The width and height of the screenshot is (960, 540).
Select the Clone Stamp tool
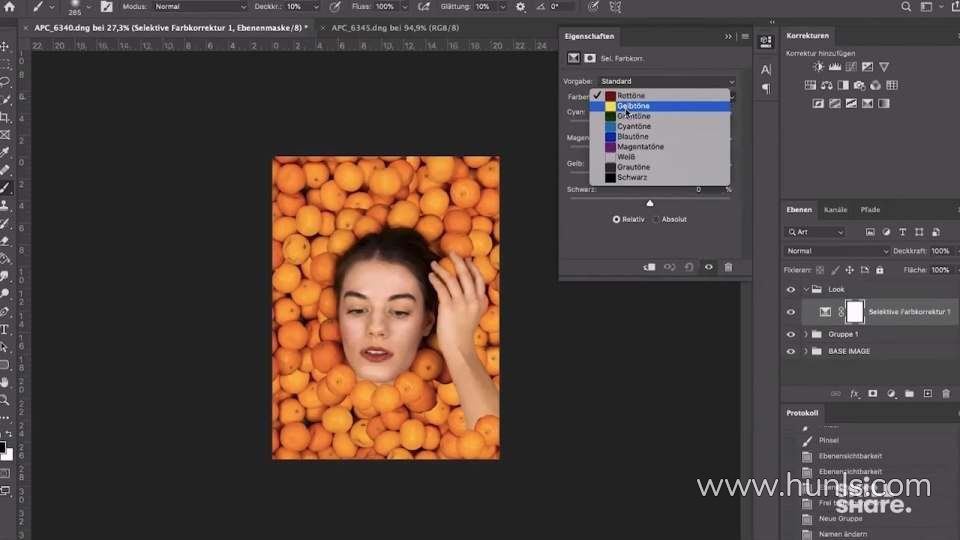tap(5, 204)
